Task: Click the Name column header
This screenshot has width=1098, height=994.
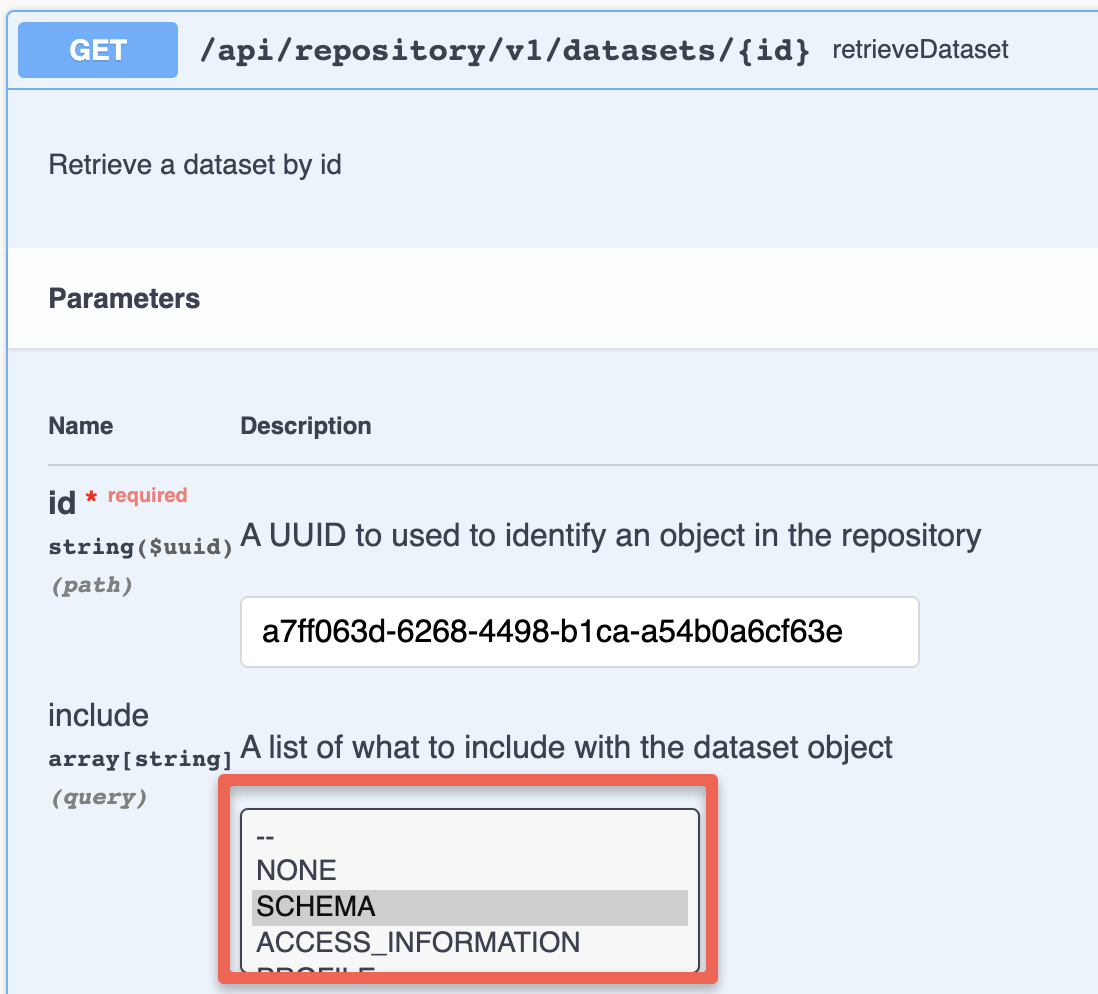Action: (81, 426)
